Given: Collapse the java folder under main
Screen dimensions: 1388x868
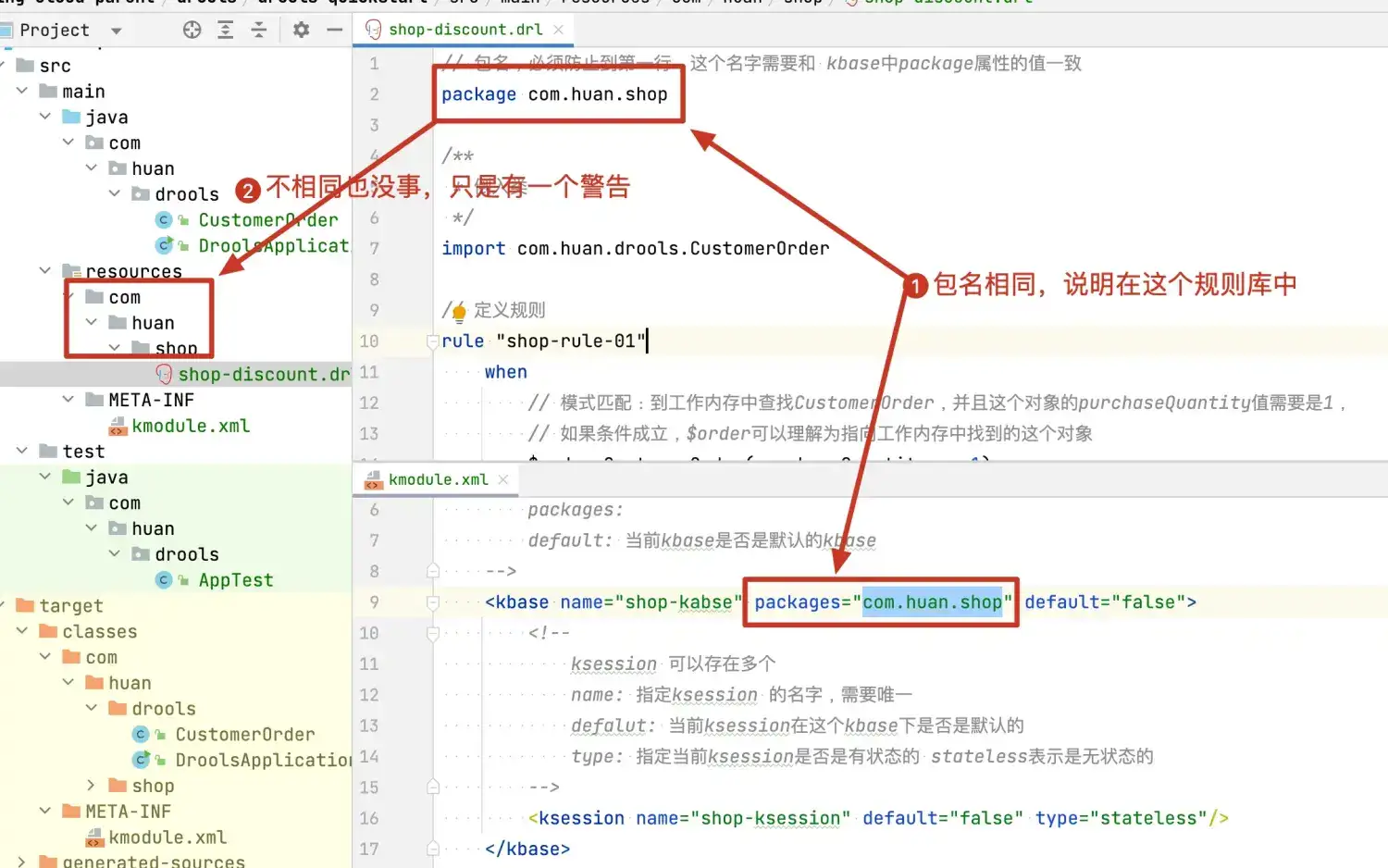Looking at the screenshot, I should pyautogui.click(x=45, y=117).
